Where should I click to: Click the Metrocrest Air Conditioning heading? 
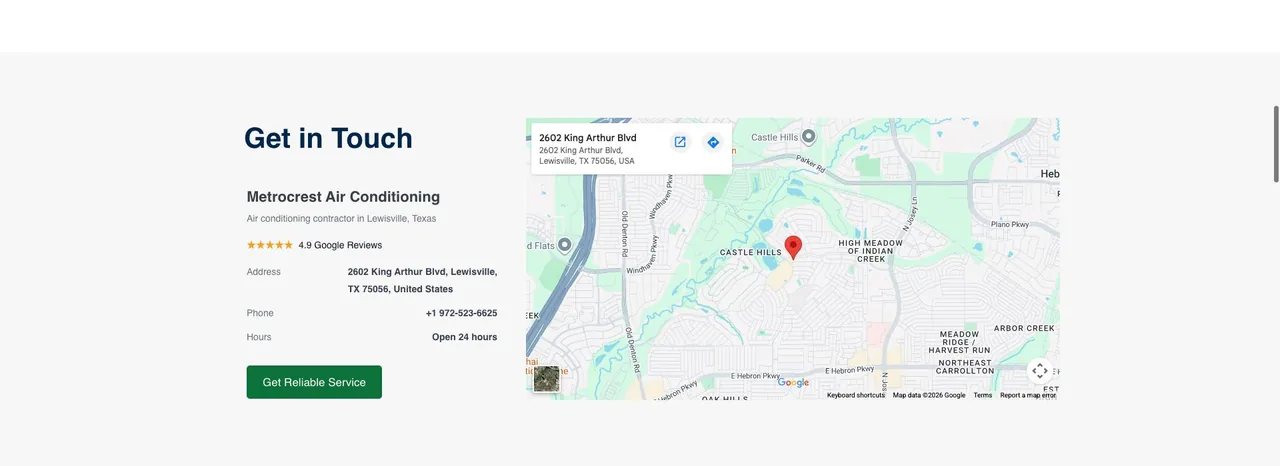click(343, 197)
